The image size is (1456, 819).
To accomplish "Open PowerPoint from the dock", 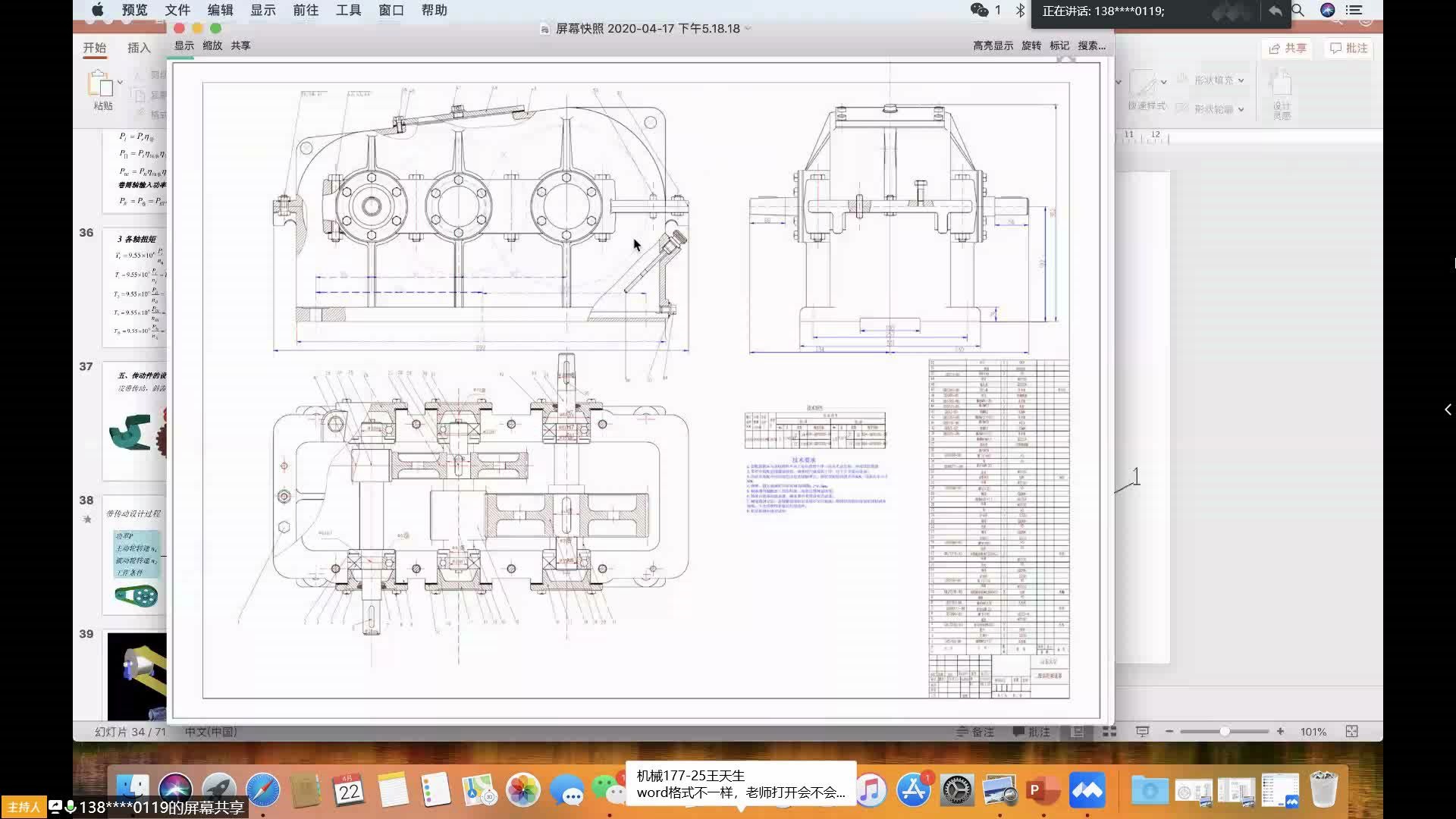I will pos(1043,791).
